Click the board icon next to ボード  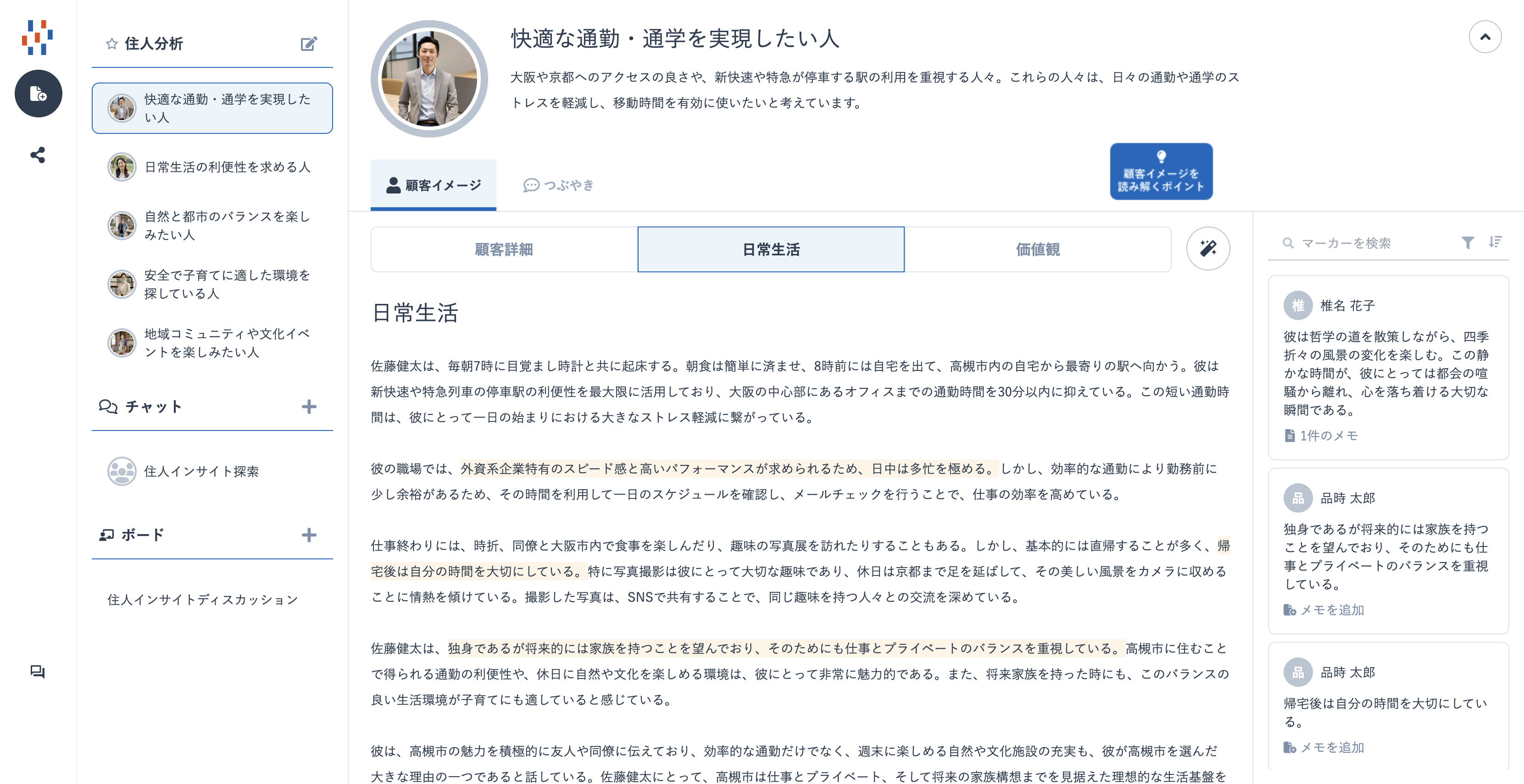[x=106, y=535]
